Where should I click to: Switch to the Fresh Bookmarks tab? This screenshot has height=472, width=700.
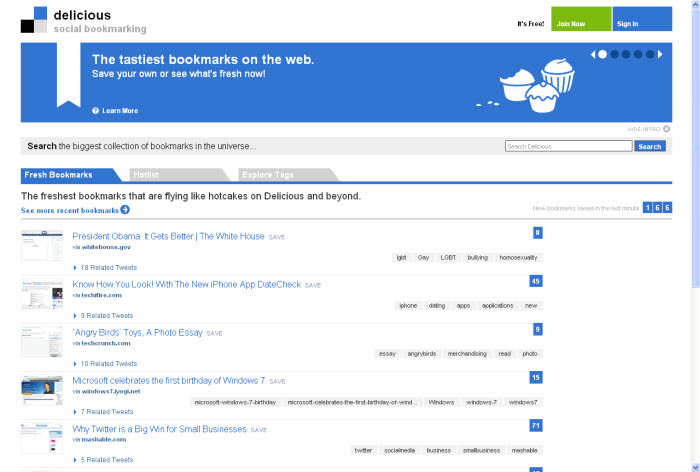click(67, 175)
